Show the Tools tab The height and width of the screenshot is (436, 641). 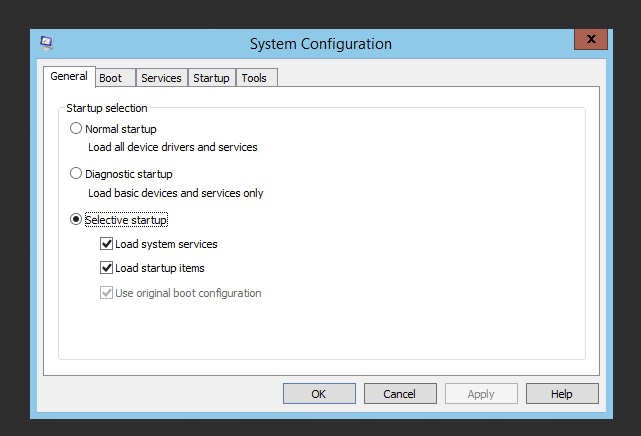point(254,78)
